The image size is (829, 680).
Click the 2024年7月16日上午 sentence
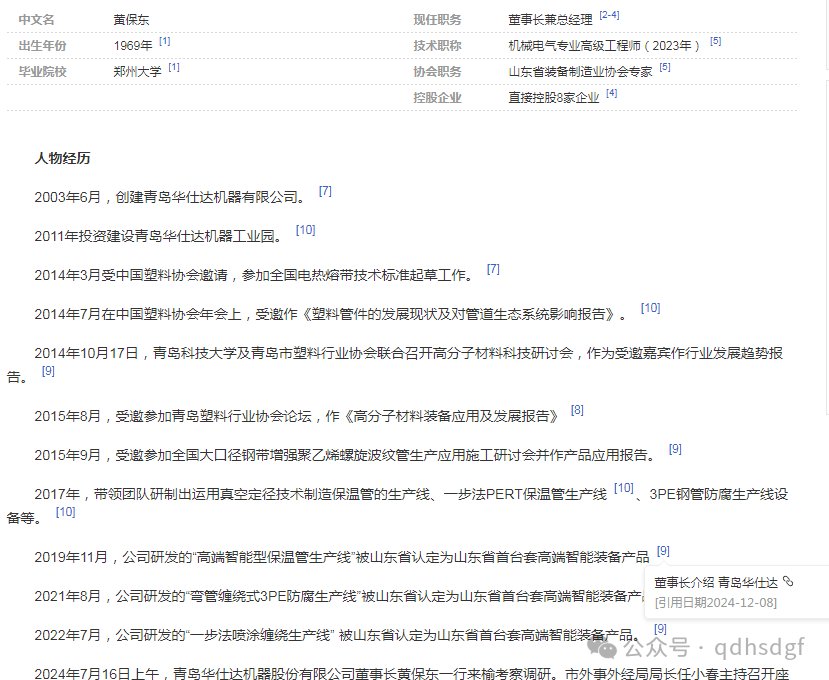(x=412, y=674)
